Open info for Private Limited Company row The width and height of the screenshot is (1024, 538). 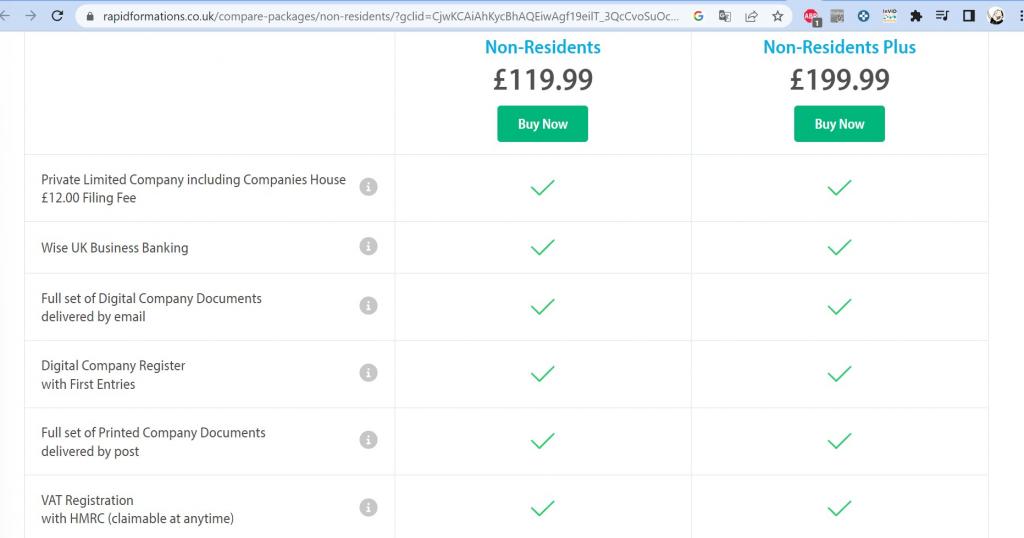point(368,187)
